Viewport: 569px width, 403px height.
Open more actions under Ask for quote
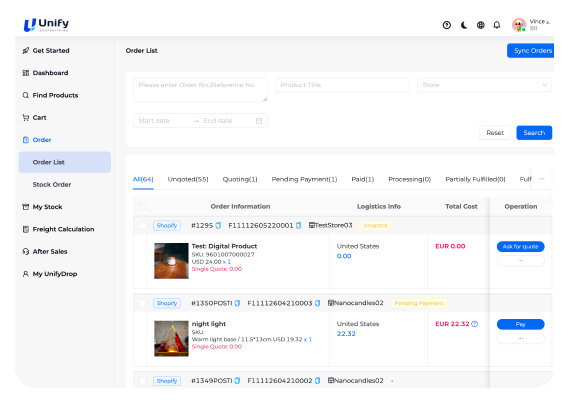point(520,260)
